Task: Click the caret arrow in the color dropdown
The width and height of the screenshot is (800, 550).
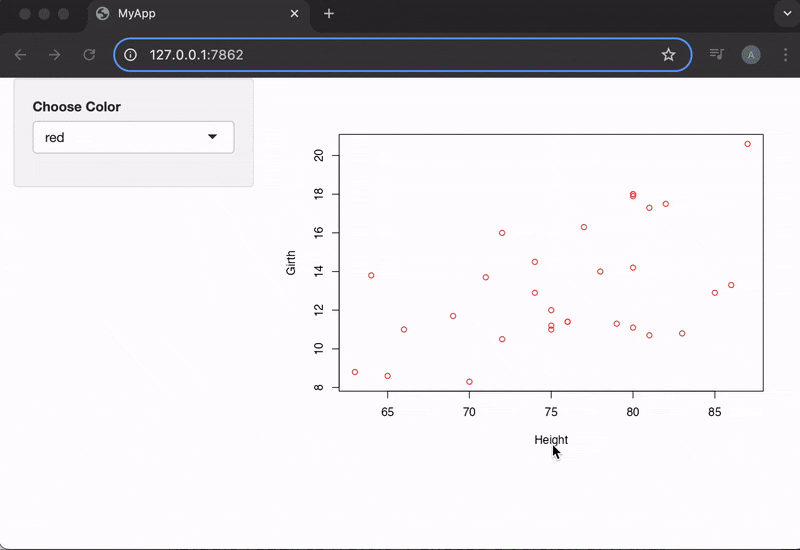Action: click(x=213, y=137)
